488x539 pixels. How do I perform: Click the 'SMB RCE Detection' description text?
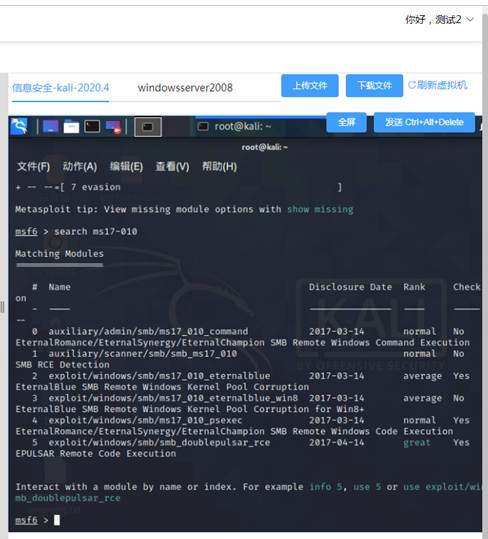pos(63,365)
